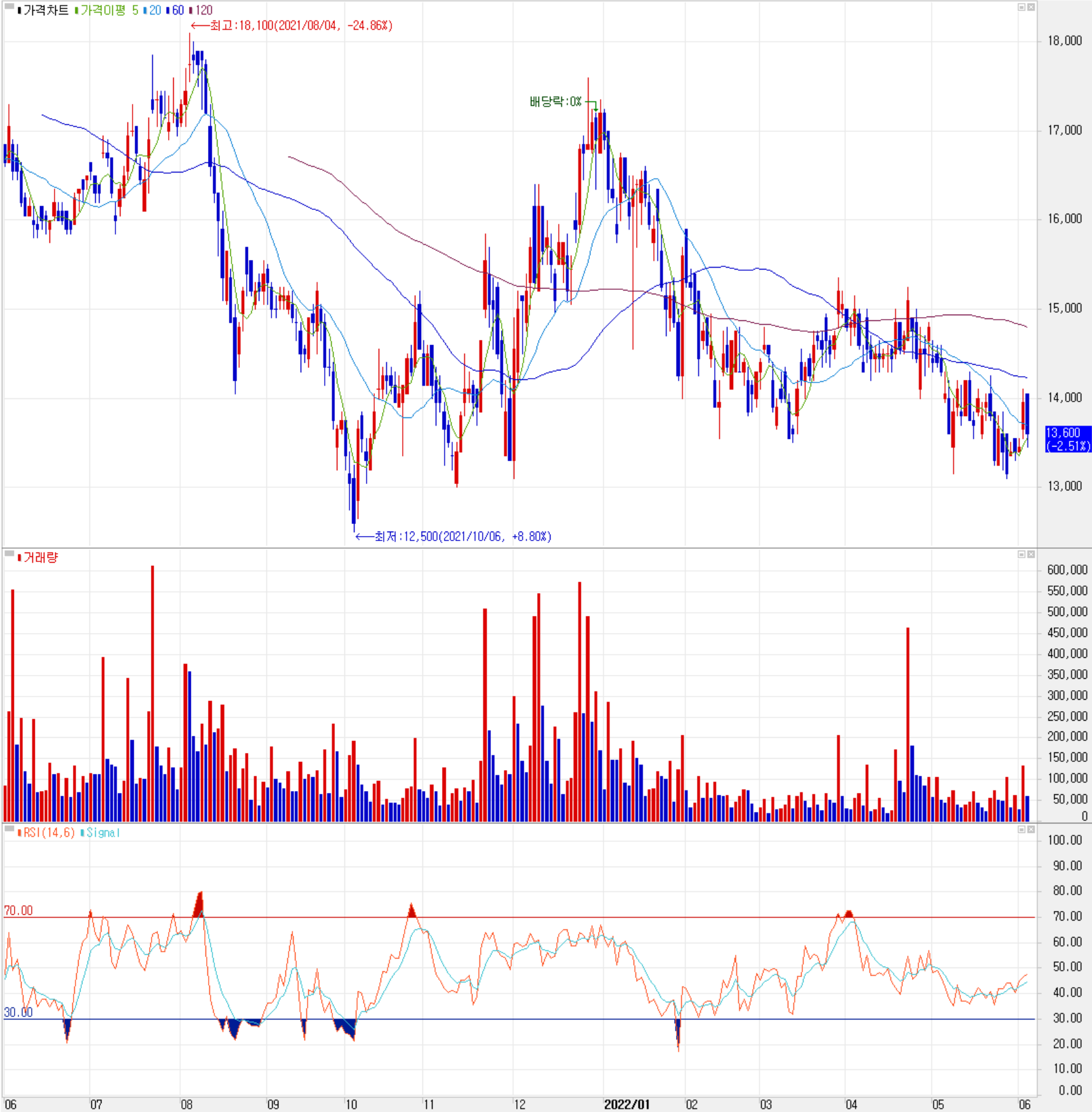Click the 600,000 volume axis label
The width and height of the screenshot is (1092, 1112).
point(1067,570)
